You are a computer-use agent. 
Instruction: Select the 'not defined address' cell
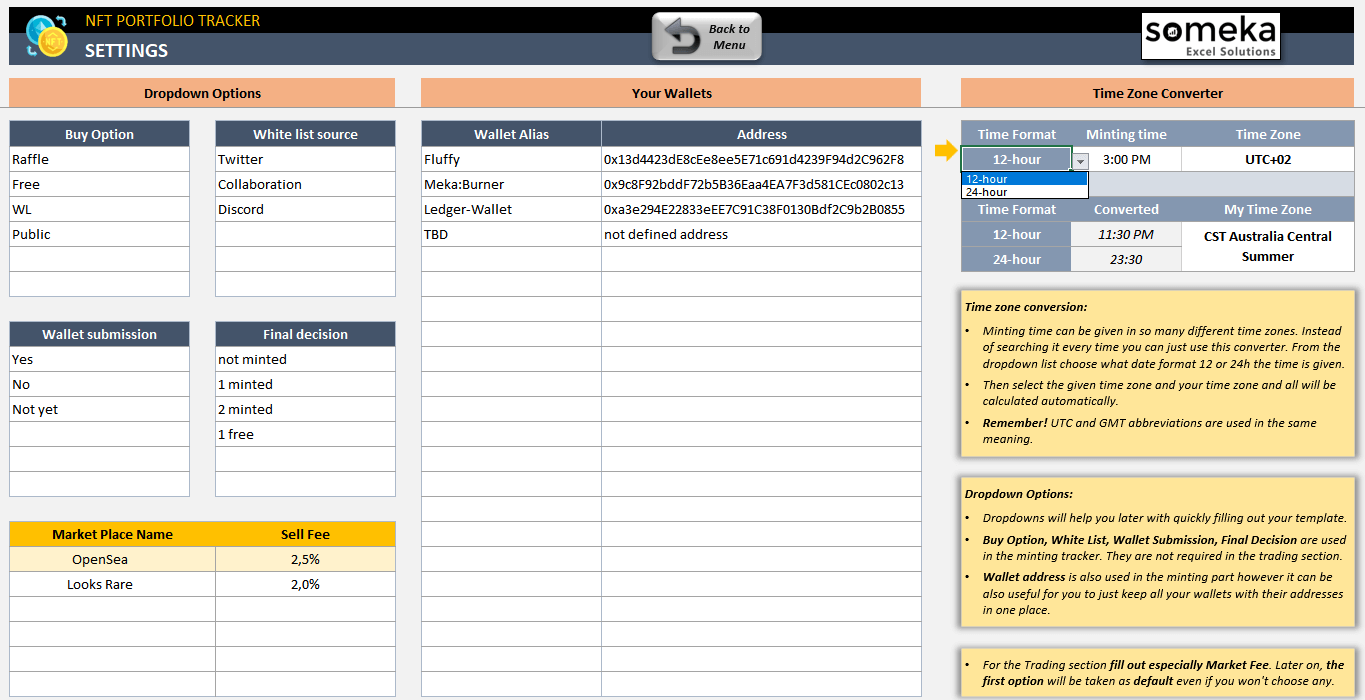pos(760,234)
